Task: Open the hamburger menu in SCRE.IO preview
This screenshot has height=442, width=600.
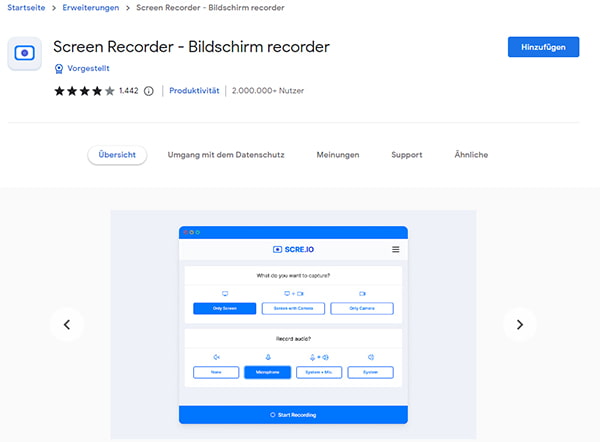Action: [x=396, y=250]
